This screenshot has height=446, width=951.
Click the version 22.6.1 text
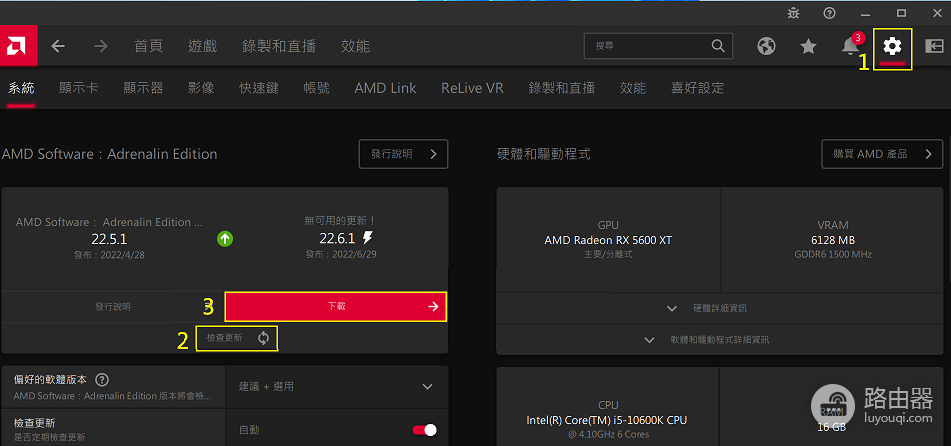click(337, 238)
